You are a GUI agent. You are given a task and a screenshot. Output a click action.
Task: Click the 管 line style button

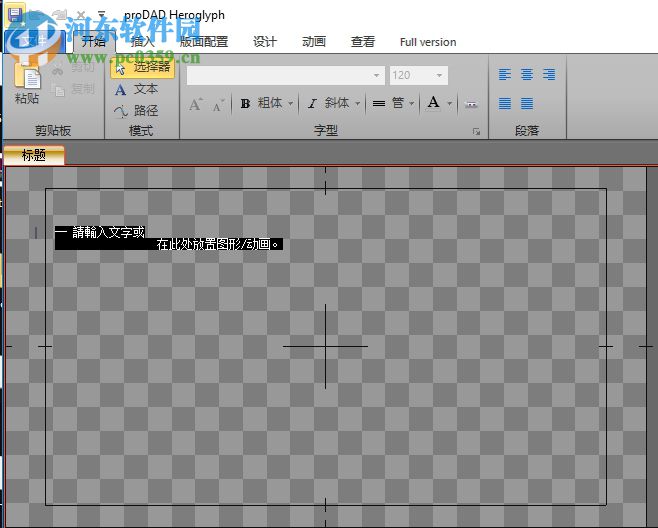click(x=388, y=103)
